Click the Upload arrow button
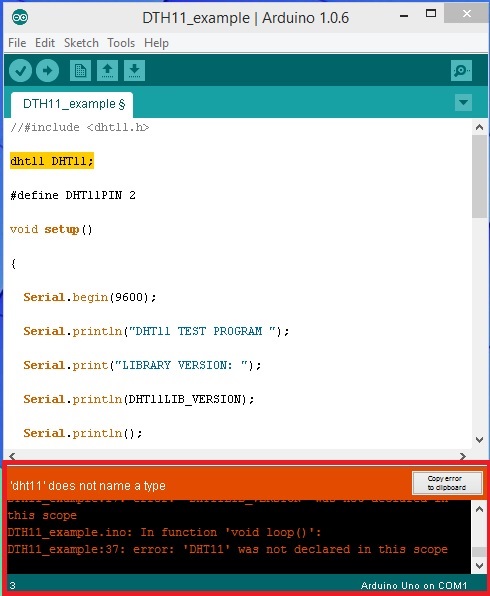The width and height of the screenshot is (490, 596). [48, 71]
